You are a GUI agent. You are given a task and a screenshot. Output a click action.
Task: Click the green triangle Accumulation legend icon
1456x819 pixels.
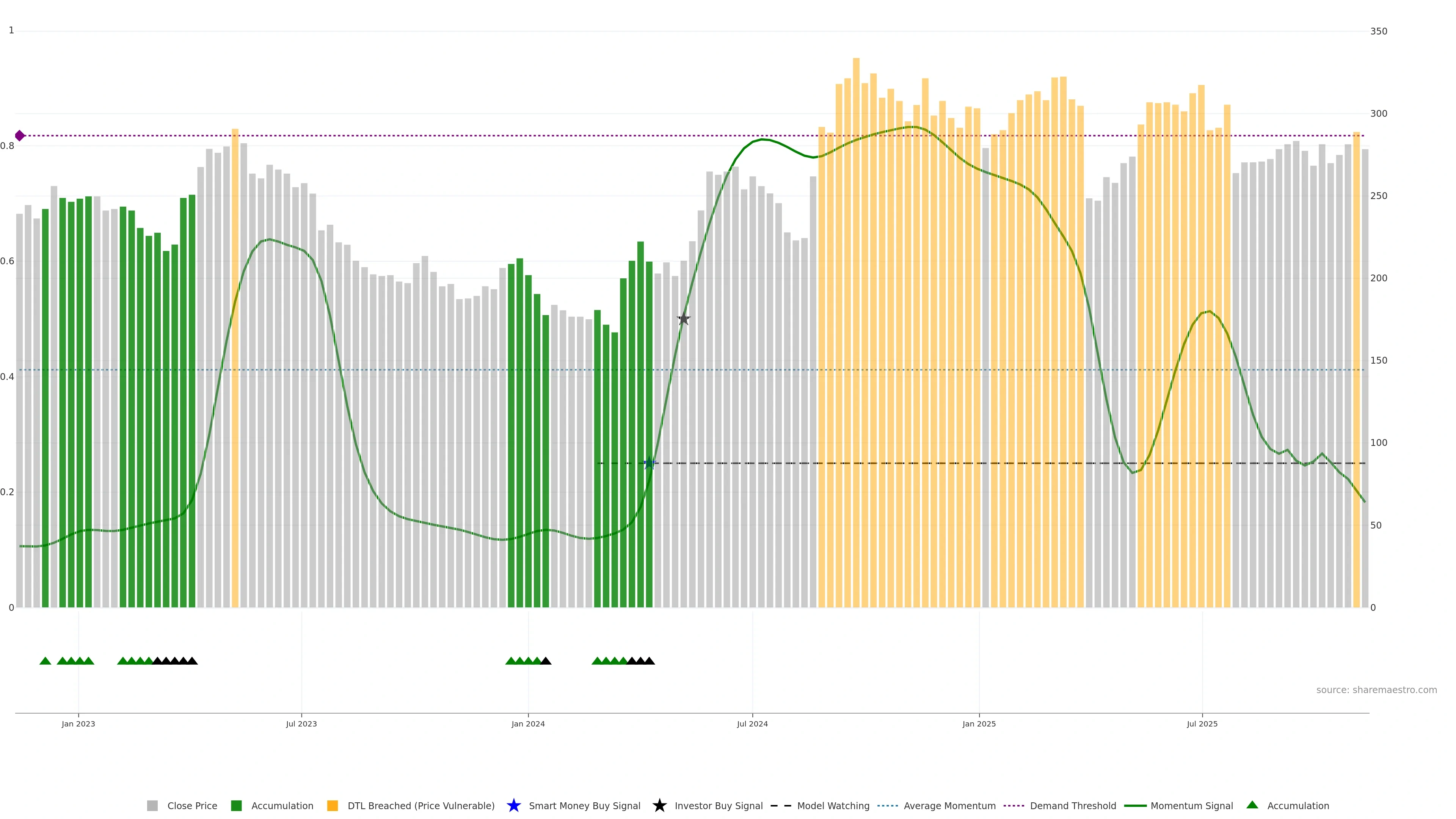pyautogui.click(x=1252, y=805)
